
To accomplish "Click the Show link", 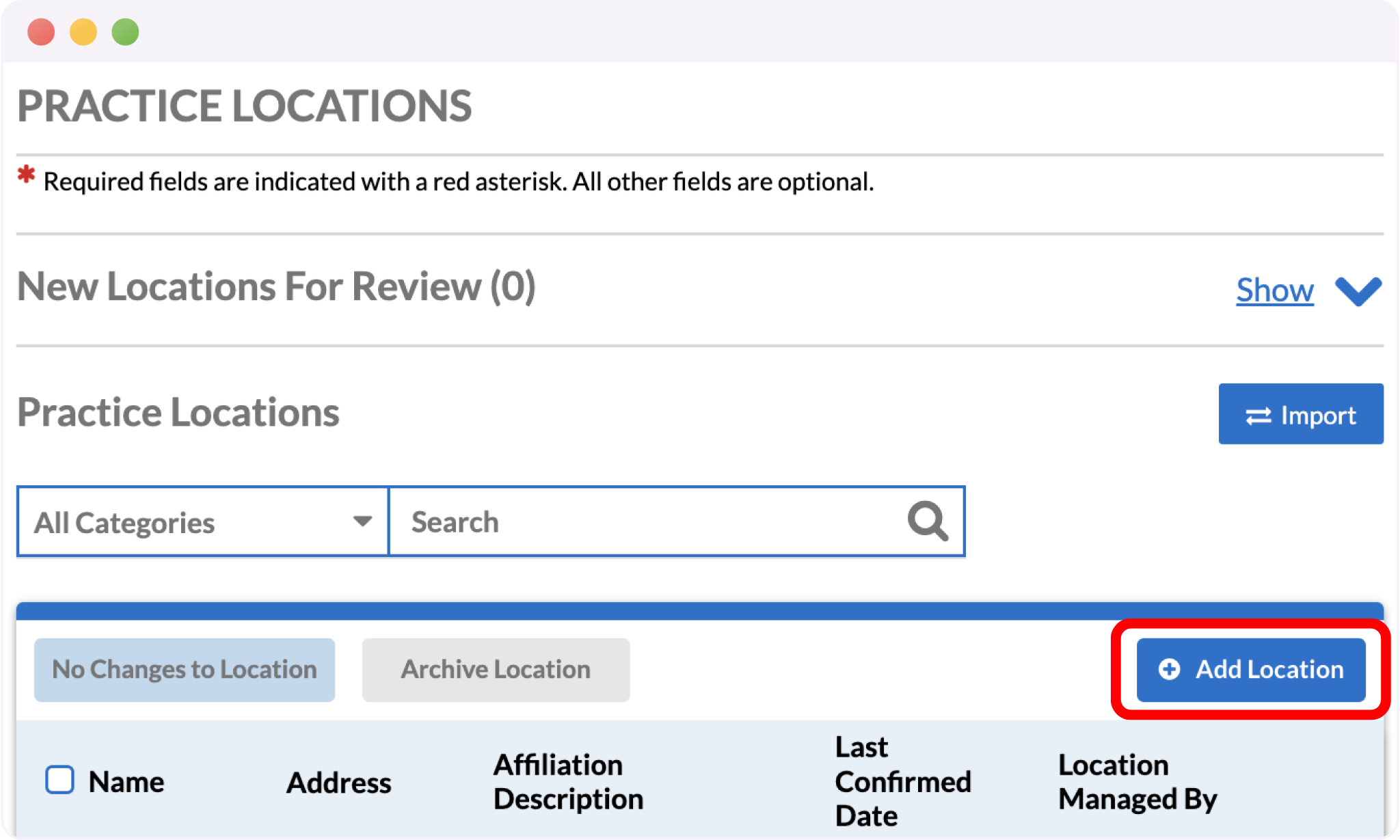I will click(1274, 290).
